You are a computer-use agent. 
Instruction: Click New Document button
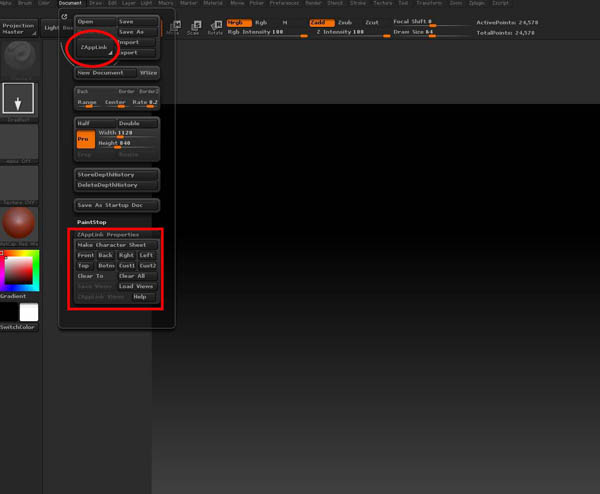click(x=106, y=73)
